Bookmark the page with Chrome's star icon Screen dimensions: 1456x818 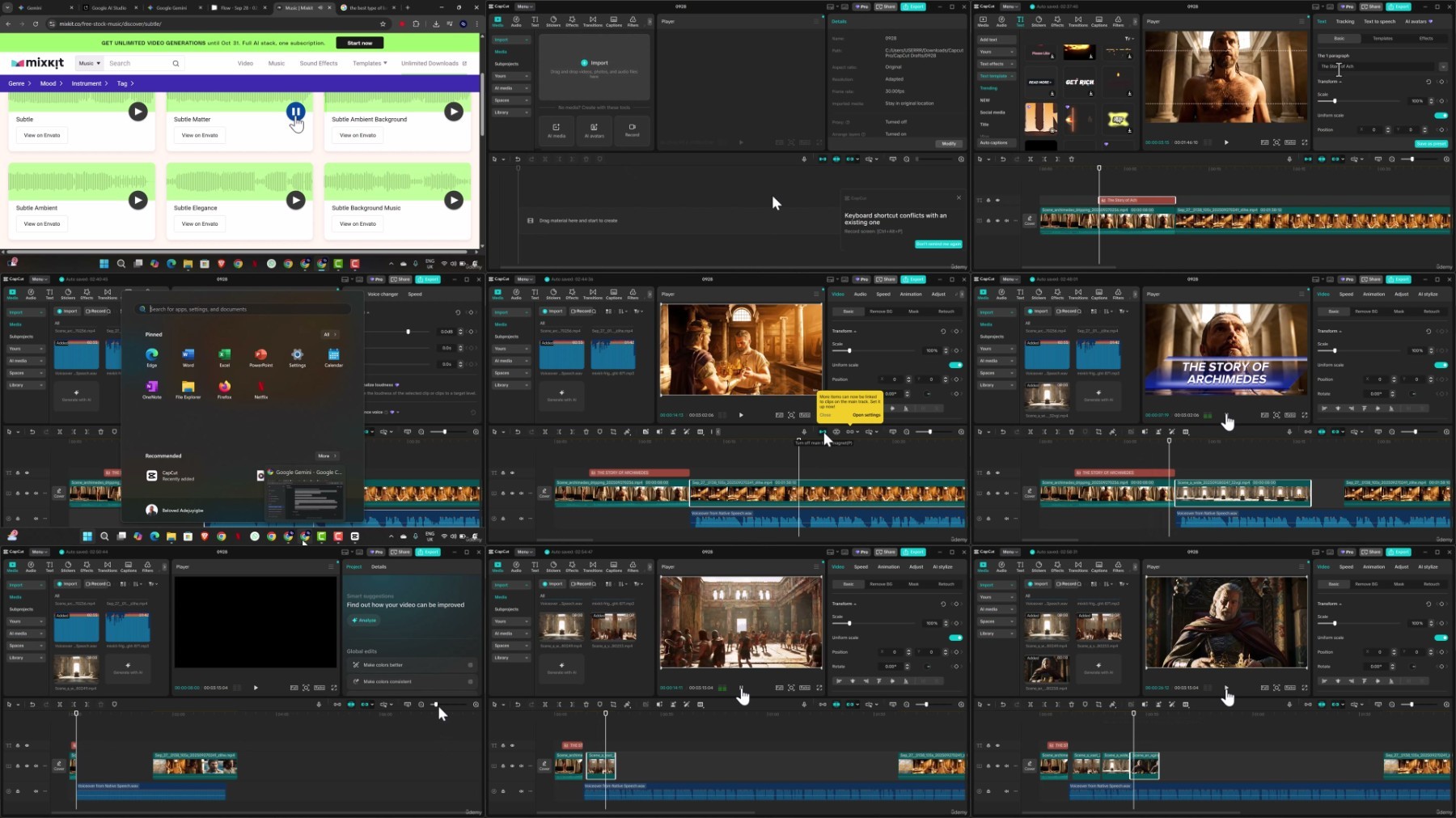383,23
